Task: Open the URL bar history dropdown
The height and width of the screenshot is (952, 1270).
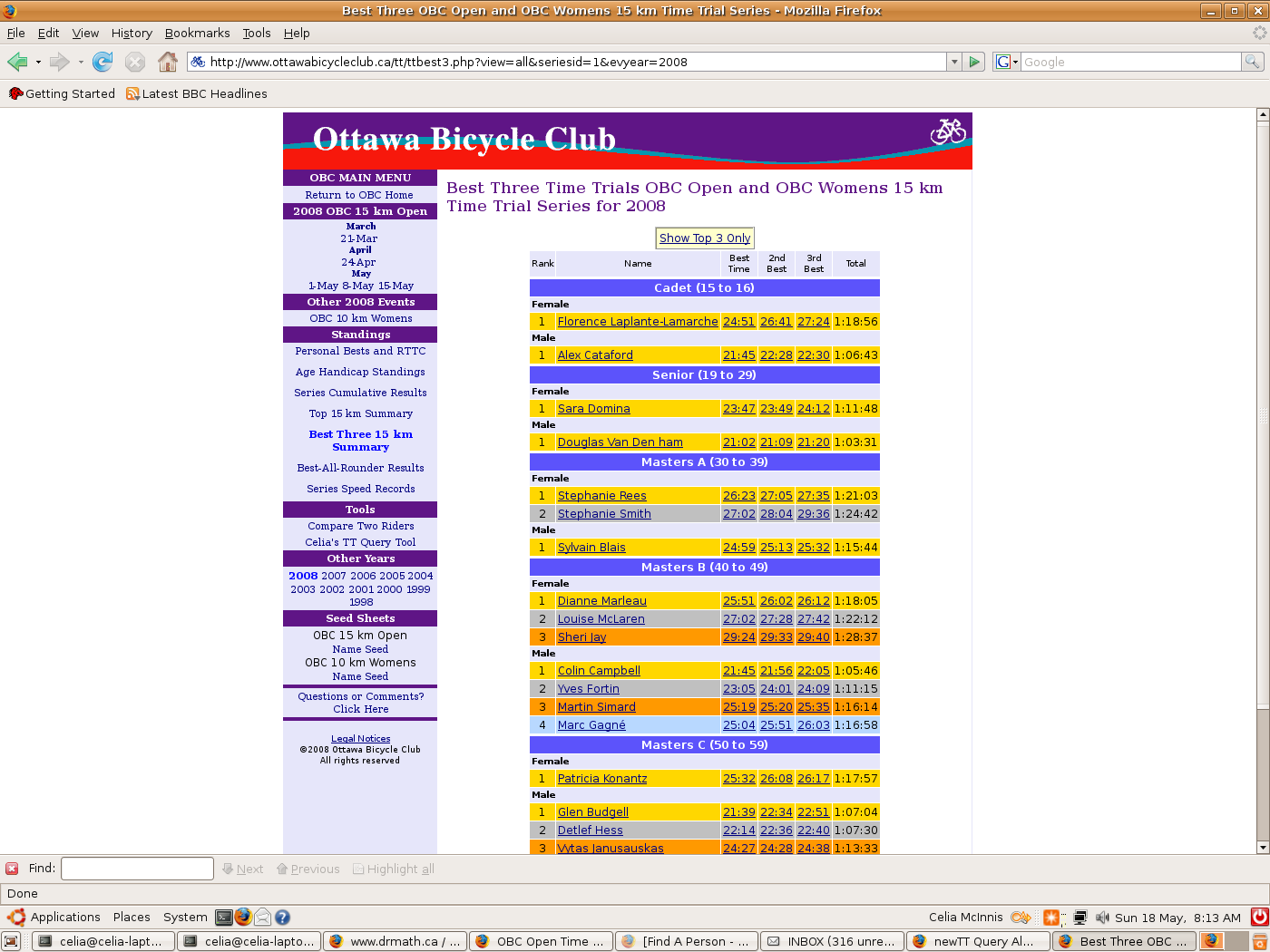Action: point(953,62)
